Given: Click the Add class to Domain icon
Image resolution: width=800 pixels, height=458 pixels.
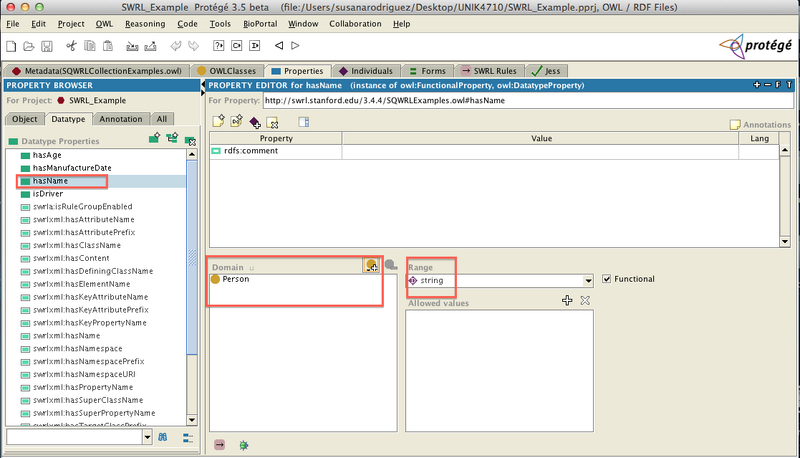Looking at the screenshot, I should click(371, 265).
